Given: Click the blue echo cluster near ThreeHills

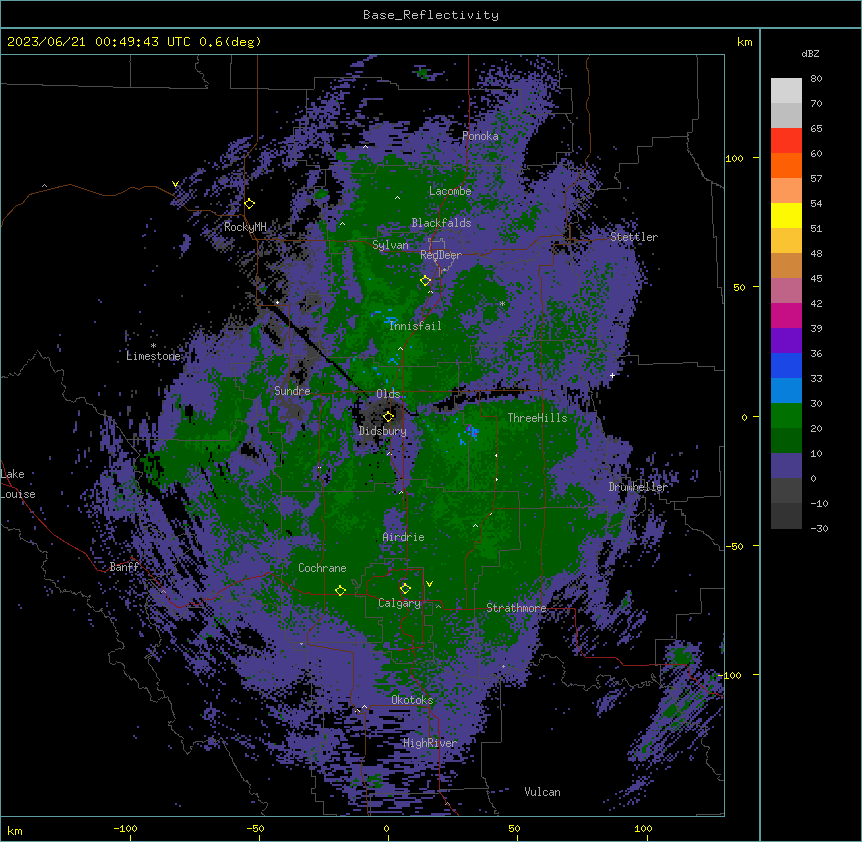Looking at the screenshot, I should coord(468,434).
